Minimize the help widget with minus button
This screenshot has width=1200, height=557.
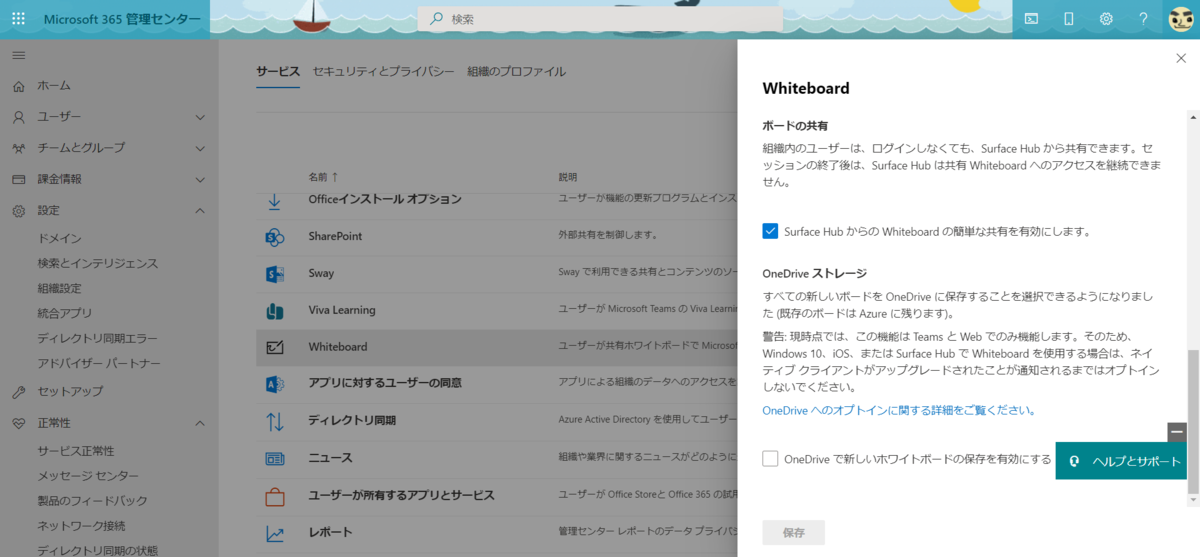coord(1177,432)
